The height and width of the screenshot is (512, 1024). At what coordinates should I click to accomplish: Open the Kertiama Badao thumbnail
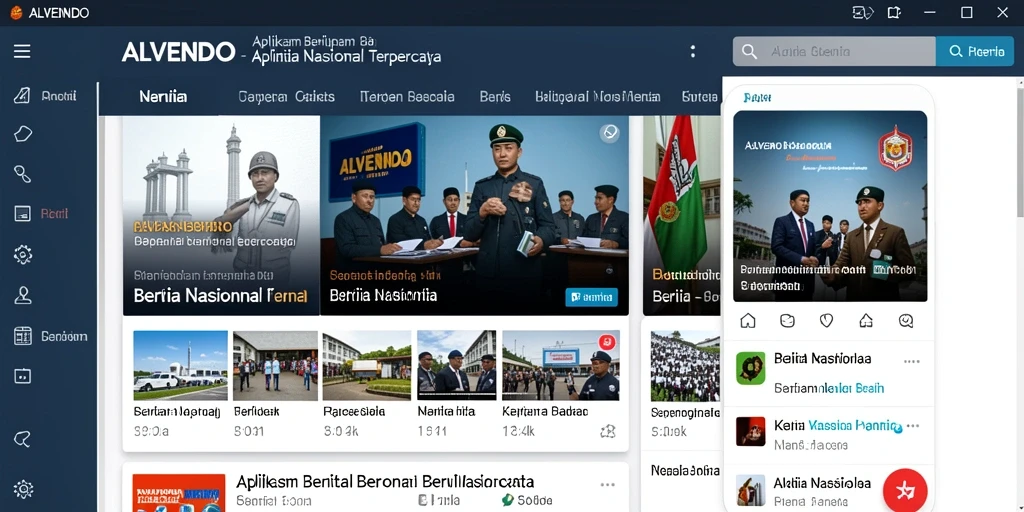pyautogui.click(x=560, y=366)
